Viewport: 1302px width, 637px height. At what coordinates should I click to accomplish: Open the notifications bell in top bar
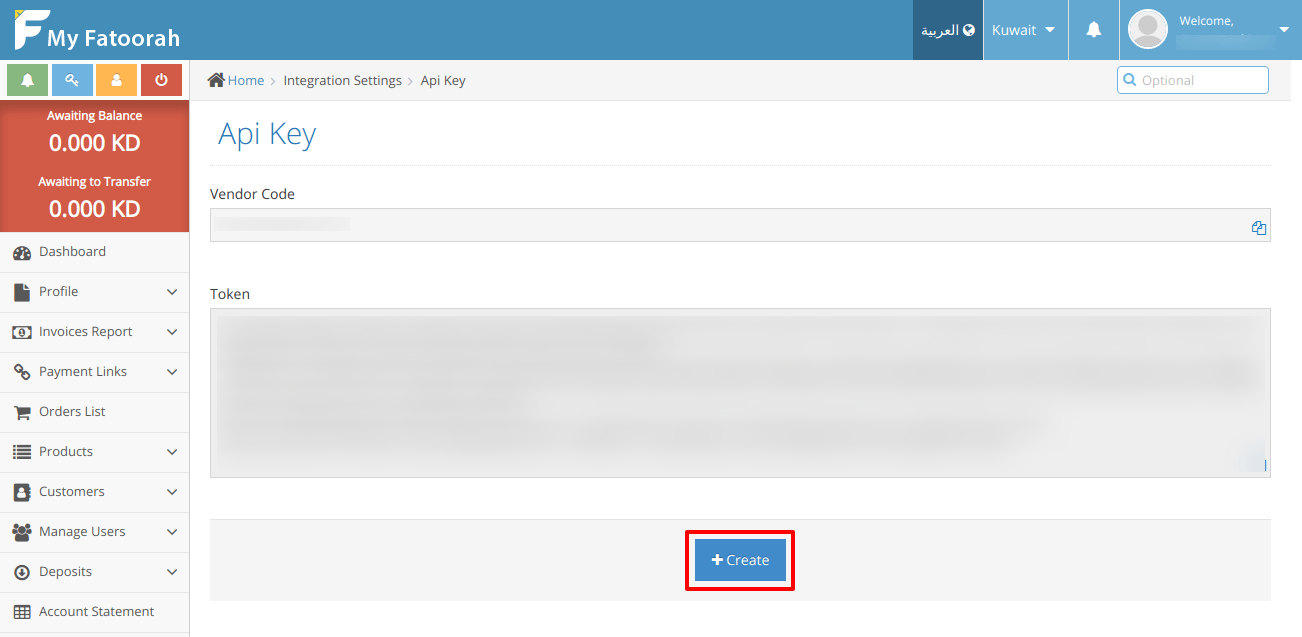pos(1094,30)
